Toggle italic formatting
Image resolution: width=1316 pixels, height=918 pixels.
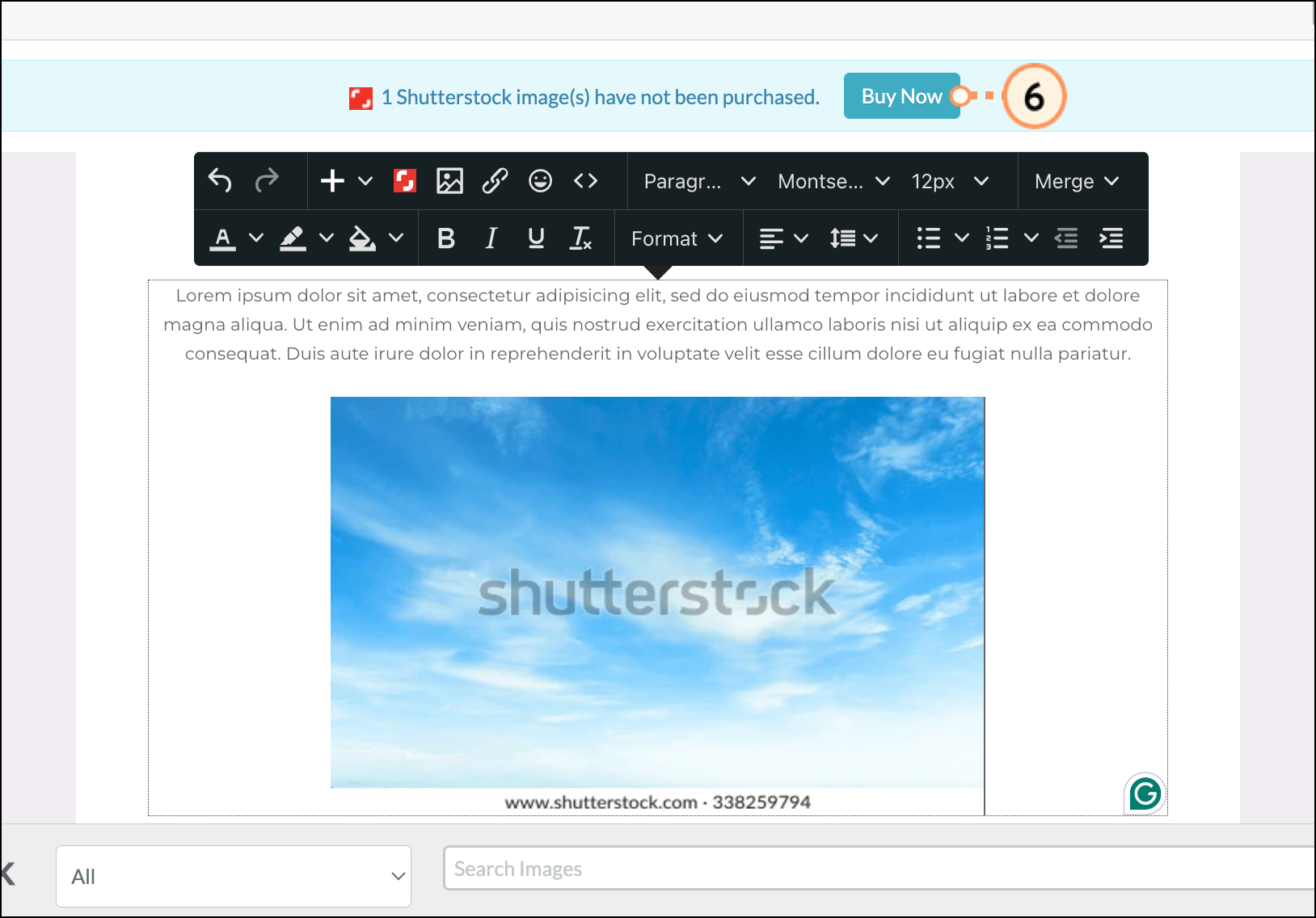click(x=491, y=238)
